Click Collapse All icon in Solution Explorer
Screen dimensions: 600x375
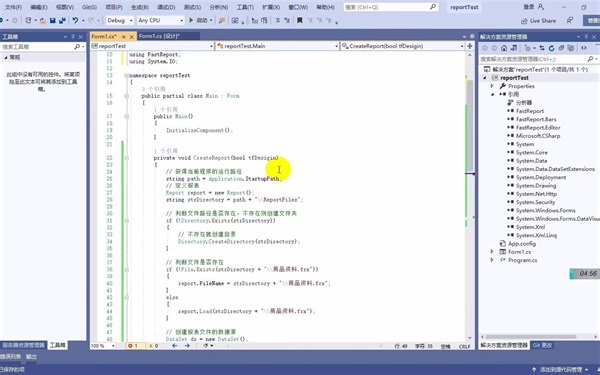(x=561, y=48)
